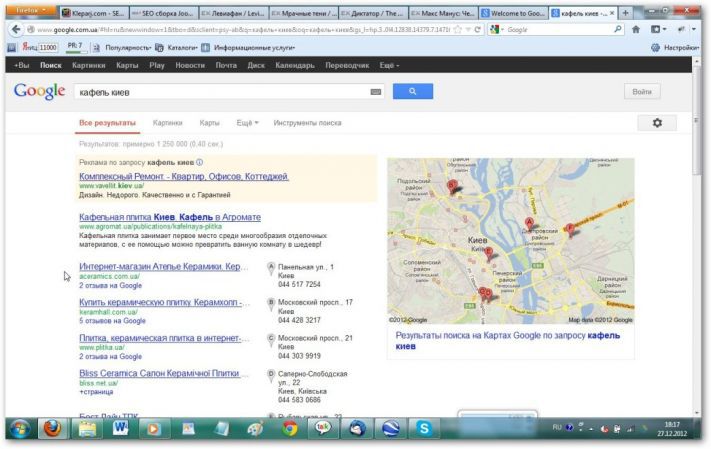Switch to the Картинки results tab

click(167, 123)
